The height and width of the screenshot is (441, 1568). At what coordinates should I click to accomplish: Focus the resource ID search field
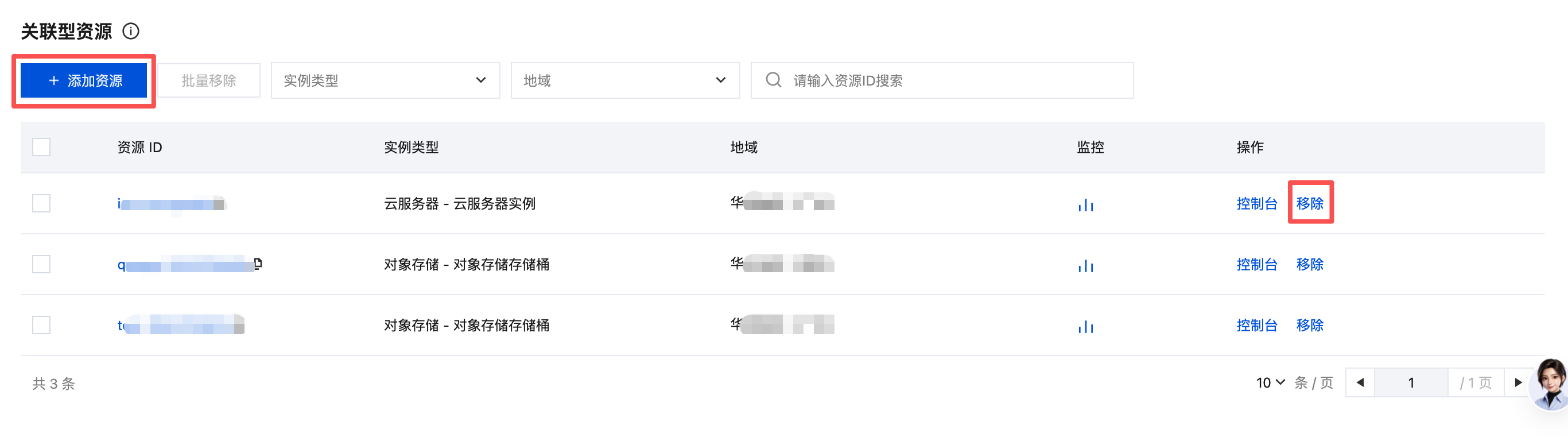click(942, 80)
